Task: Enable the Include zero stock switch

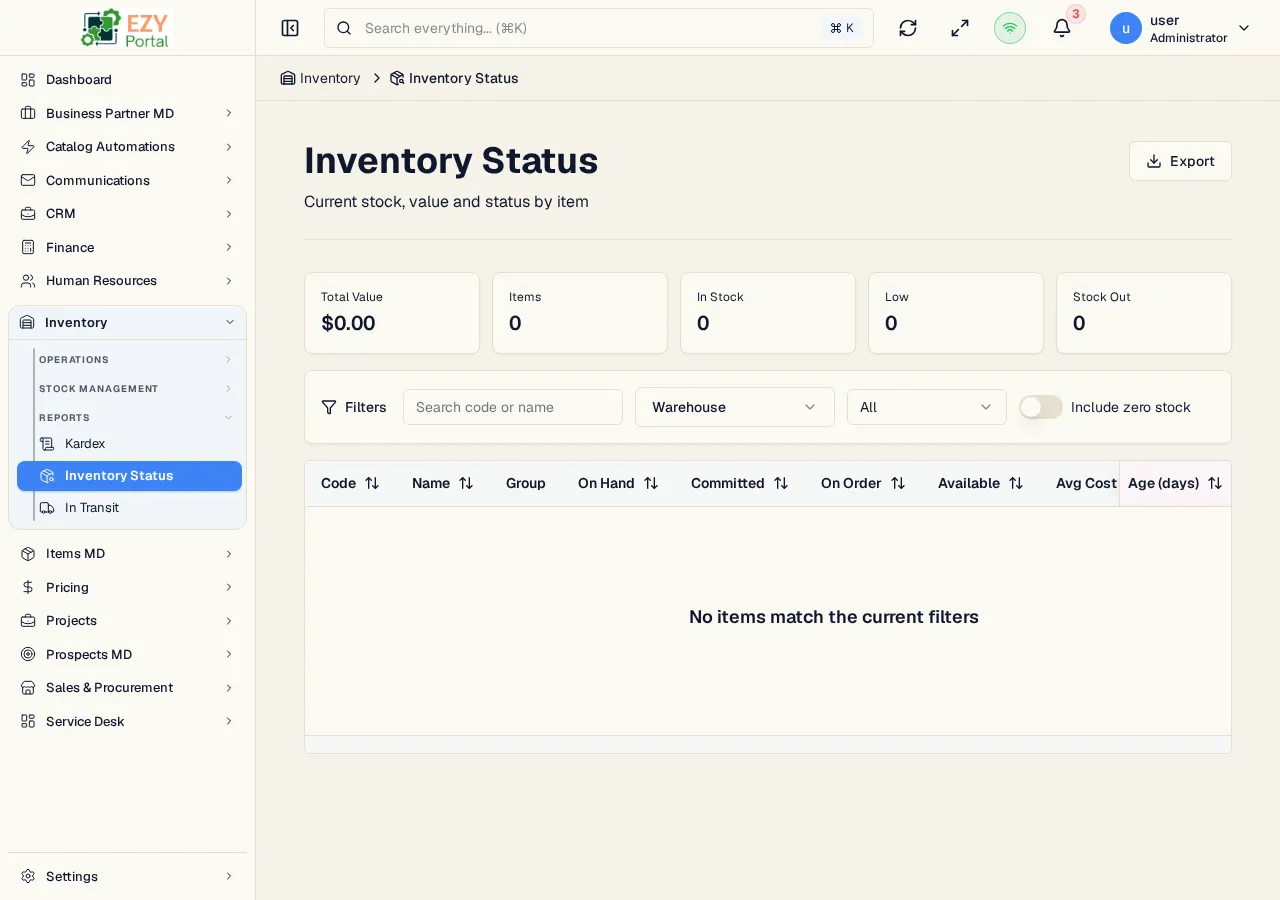Action: coord(1041,407)
